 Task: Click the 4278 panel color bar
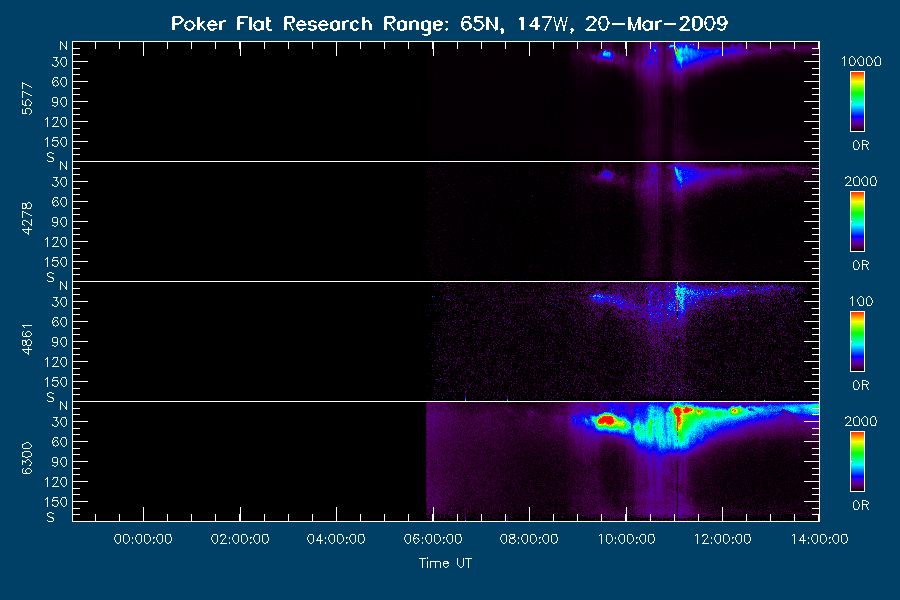coord(857,222)
